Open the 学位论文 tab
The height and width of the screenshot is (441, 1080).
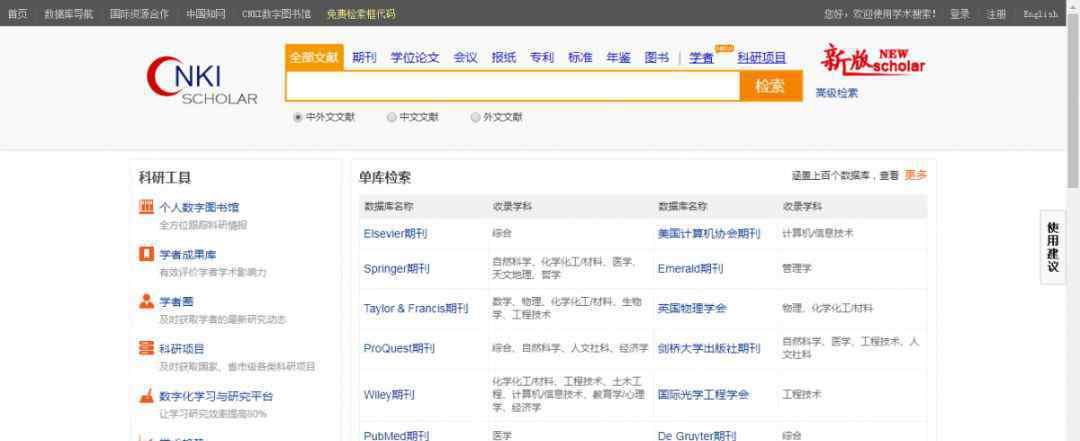(415, 58)
